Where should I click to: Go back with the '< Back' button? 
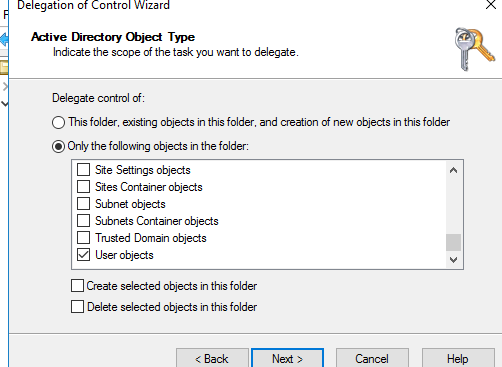[x=212, y=358]
